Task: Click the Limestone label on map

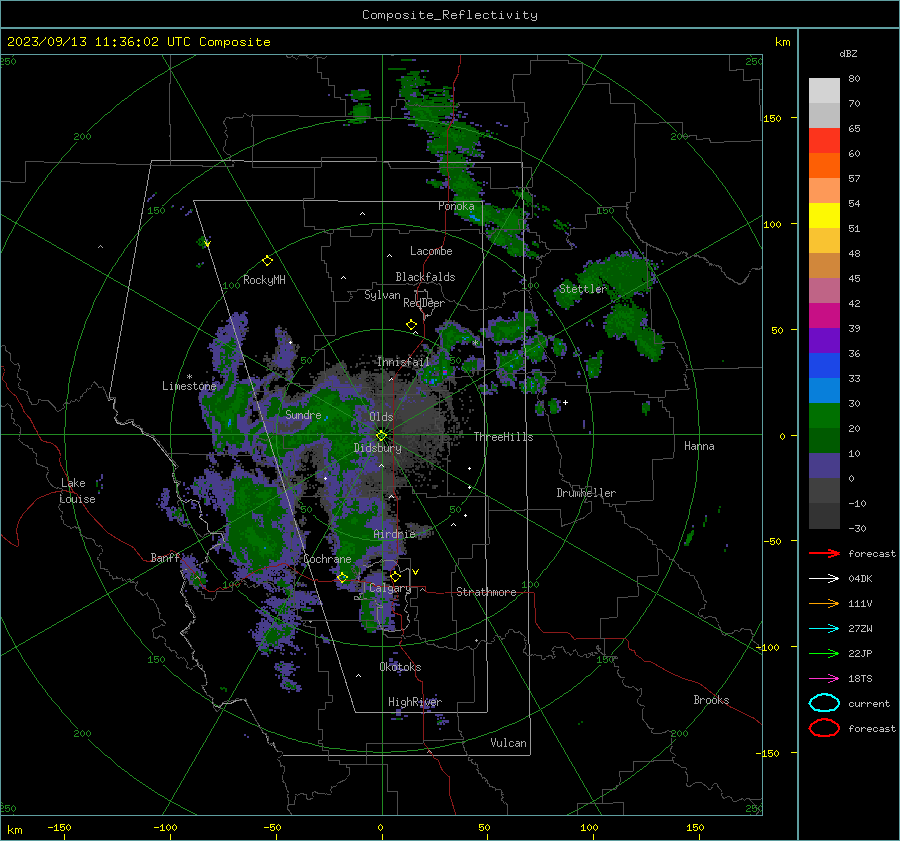Action: (x=189, y=386)
